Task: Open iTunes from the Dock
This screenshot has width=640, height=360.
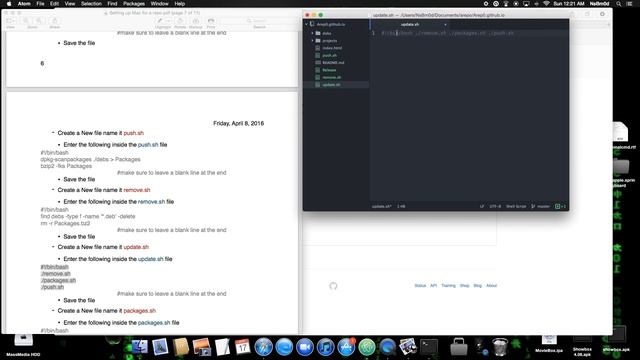Action: [325, 347]
